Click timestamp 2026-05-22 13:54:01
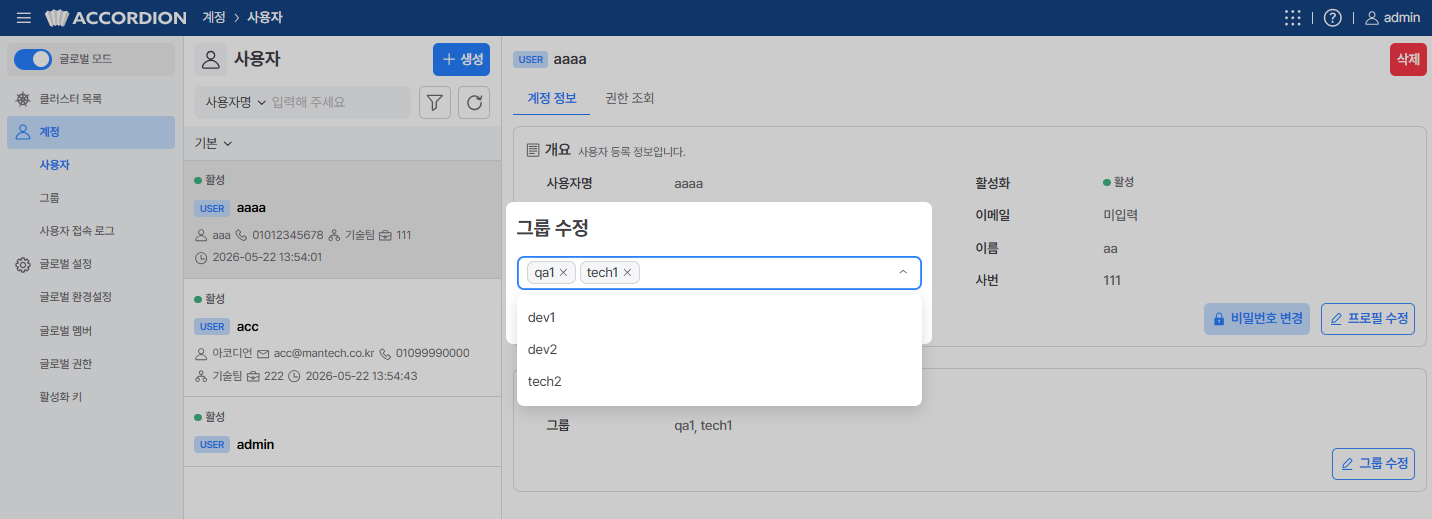 (267, 257)
